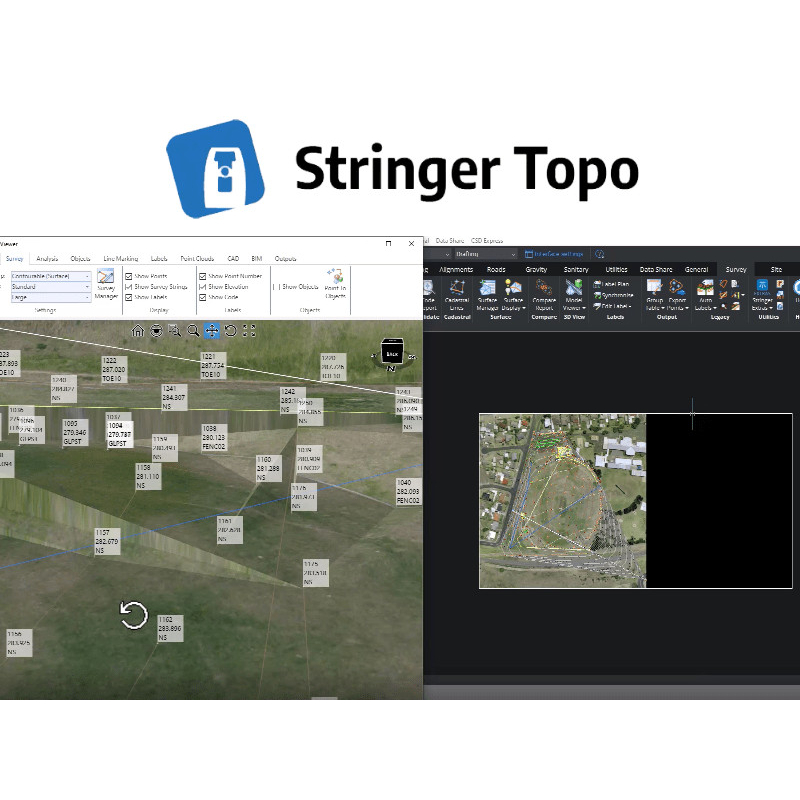Select the Pan (four-arrow) view tool

pos(212,331)
